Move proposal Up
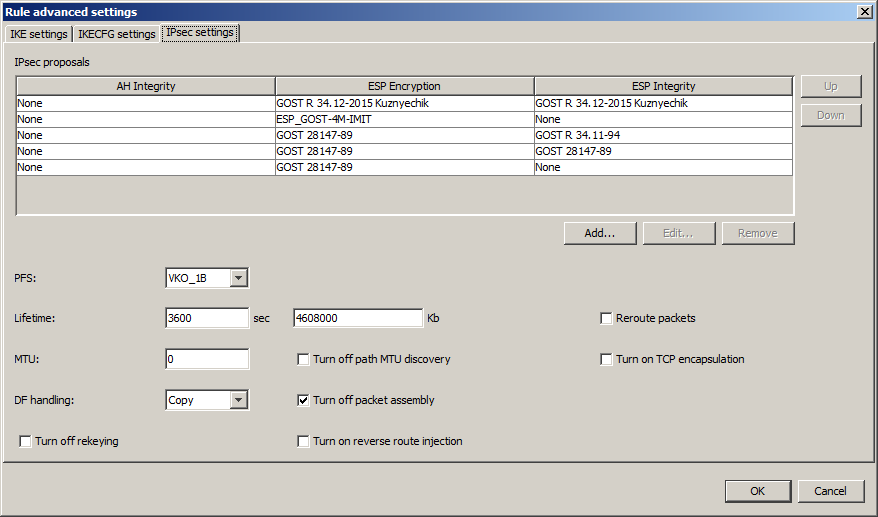878x517 pixels. tap(830, 86)
